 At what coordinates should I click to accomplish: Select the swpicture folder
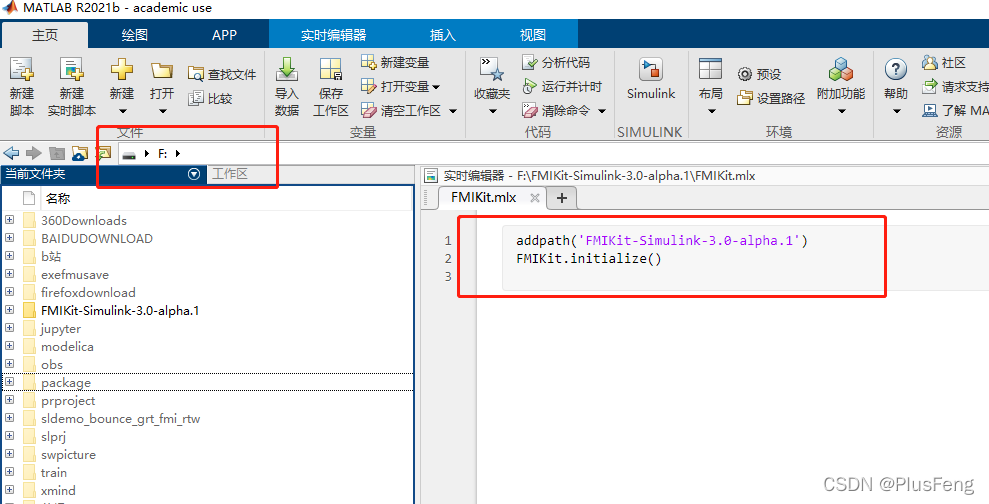pos(68,454)
